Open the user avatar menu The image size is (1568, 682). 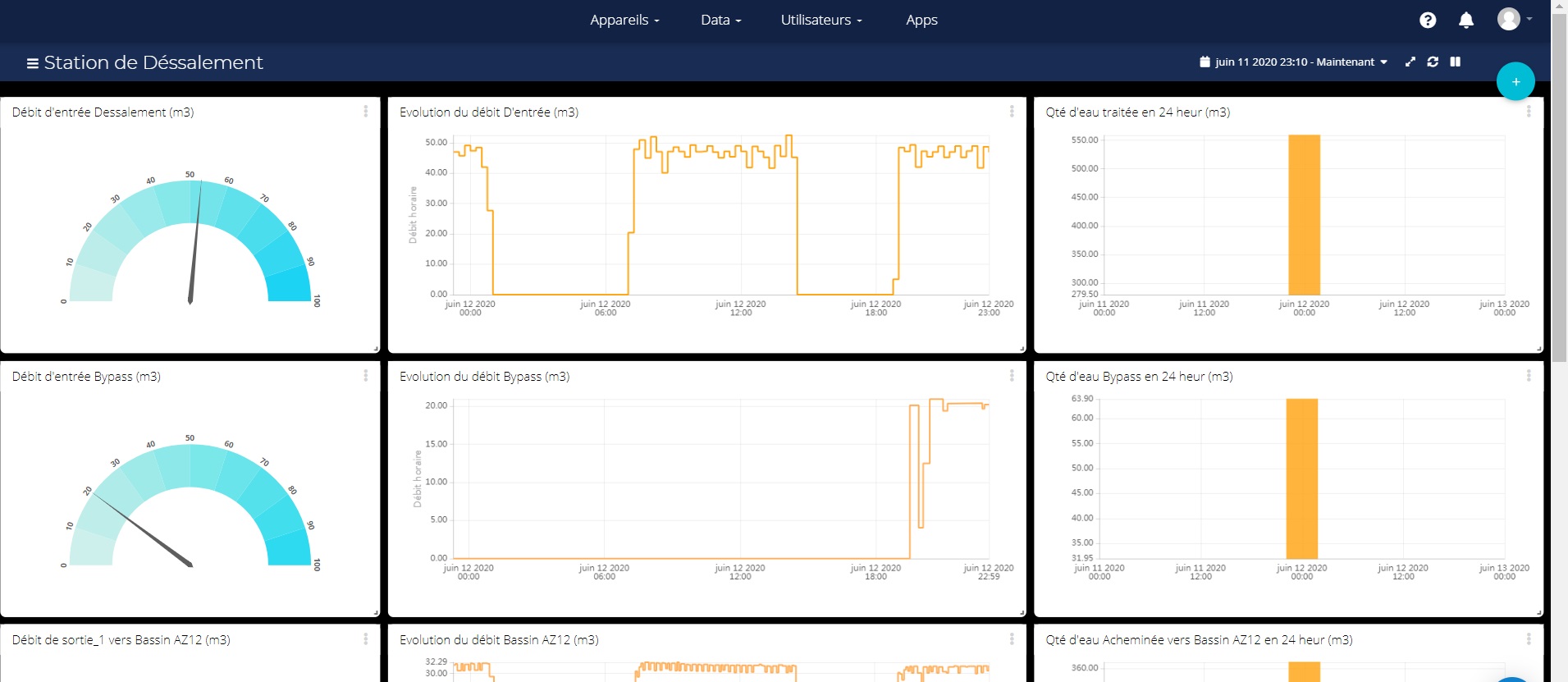pos(1508,19)
